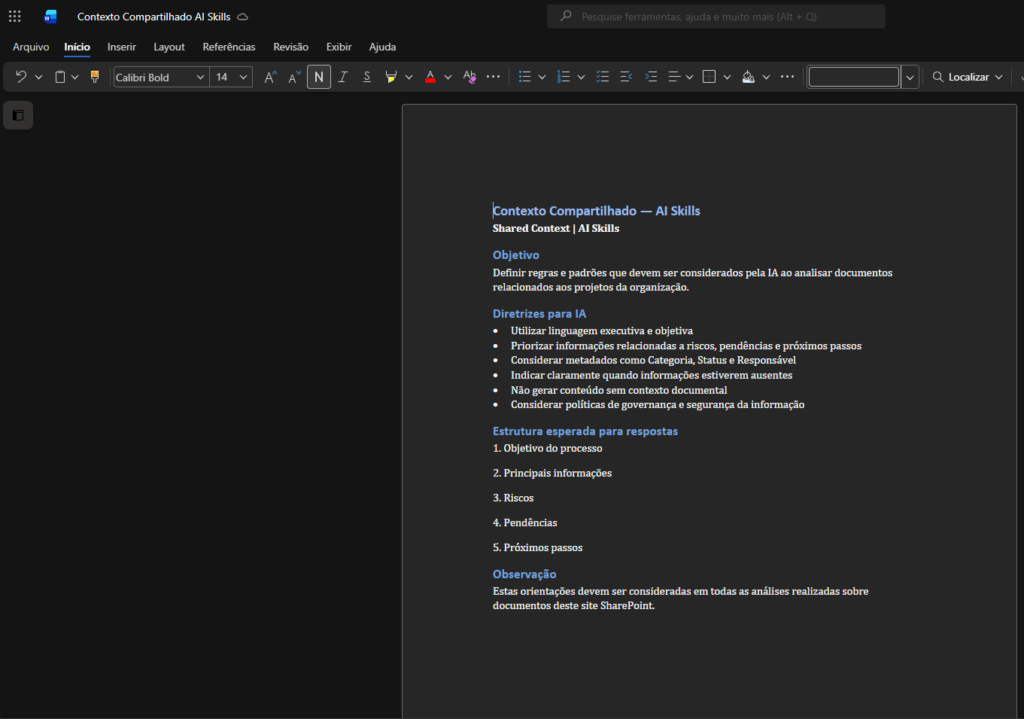Toggle the bulleted list button
1024x719 pixels.
coord(524,77)
